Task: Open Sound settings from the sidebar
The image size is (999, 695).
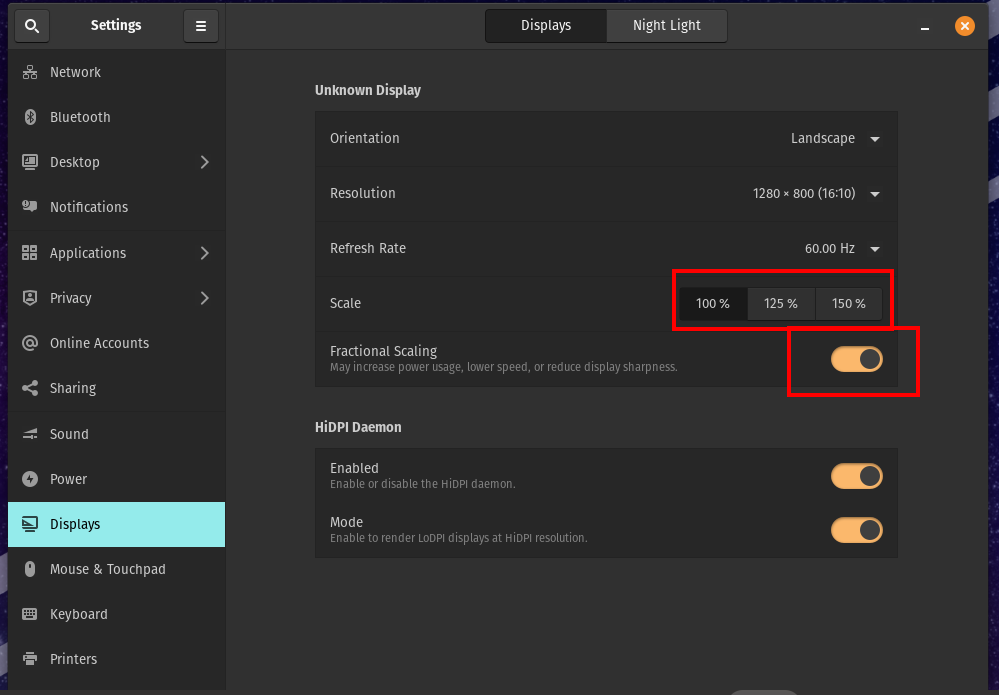Action: [x=70, y=434]
